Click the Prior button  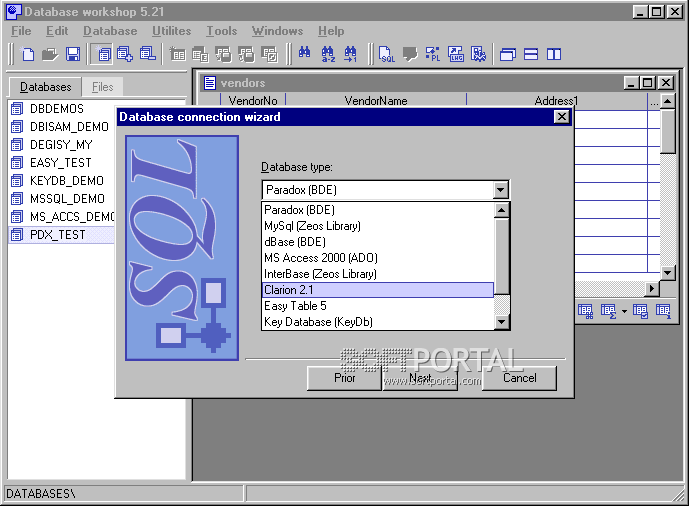tap(344, 378)
